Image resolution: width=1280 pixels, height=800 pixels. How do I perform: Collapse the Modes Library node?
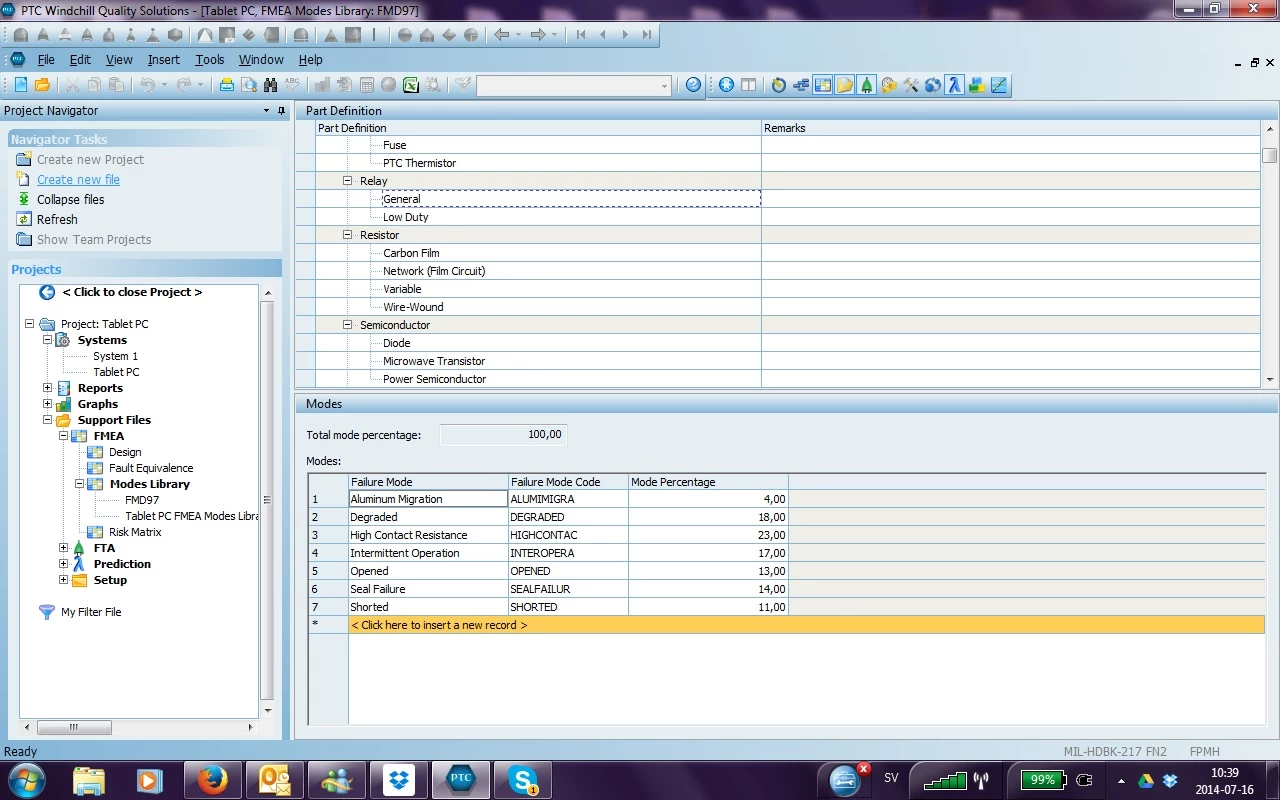pos(79,484)
